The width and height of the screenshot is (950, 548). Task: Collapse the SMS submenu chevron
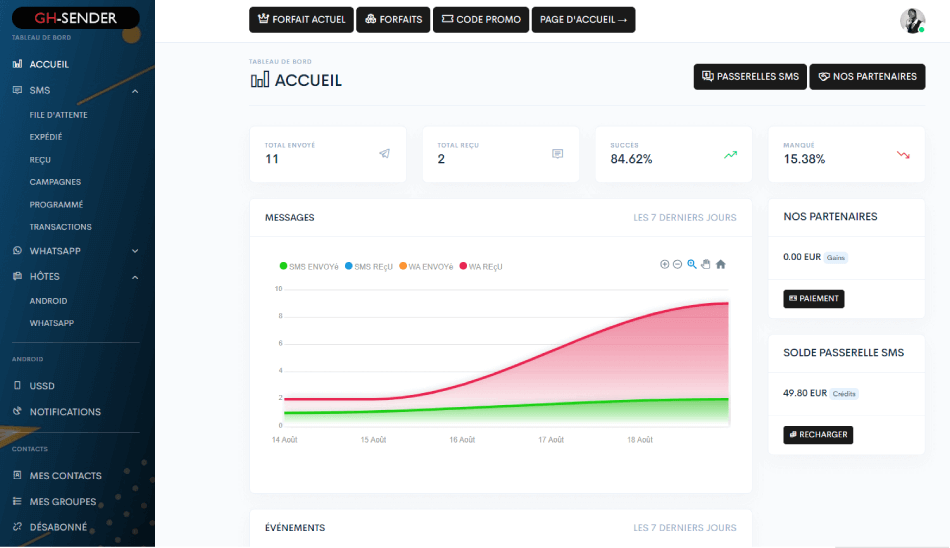[x=135, y=91]
